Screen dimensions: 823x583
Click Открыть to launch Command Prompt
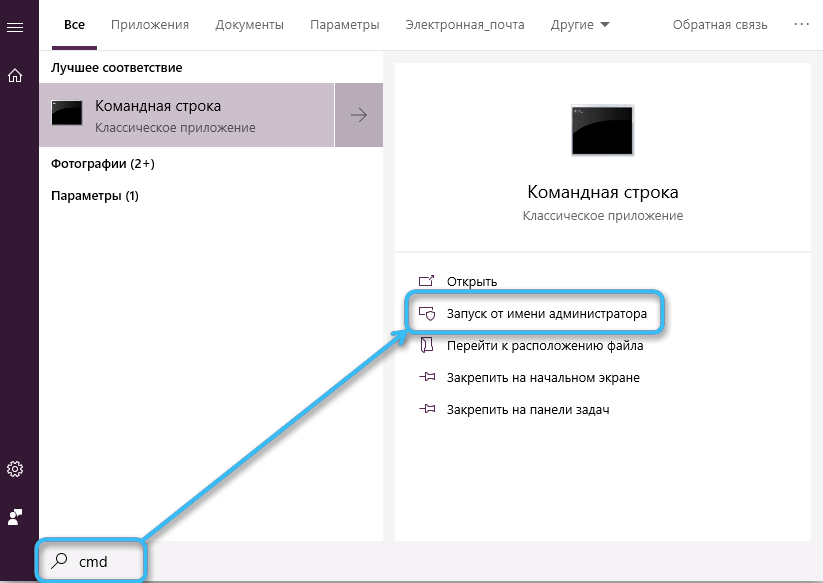click(x=471, y=281)
